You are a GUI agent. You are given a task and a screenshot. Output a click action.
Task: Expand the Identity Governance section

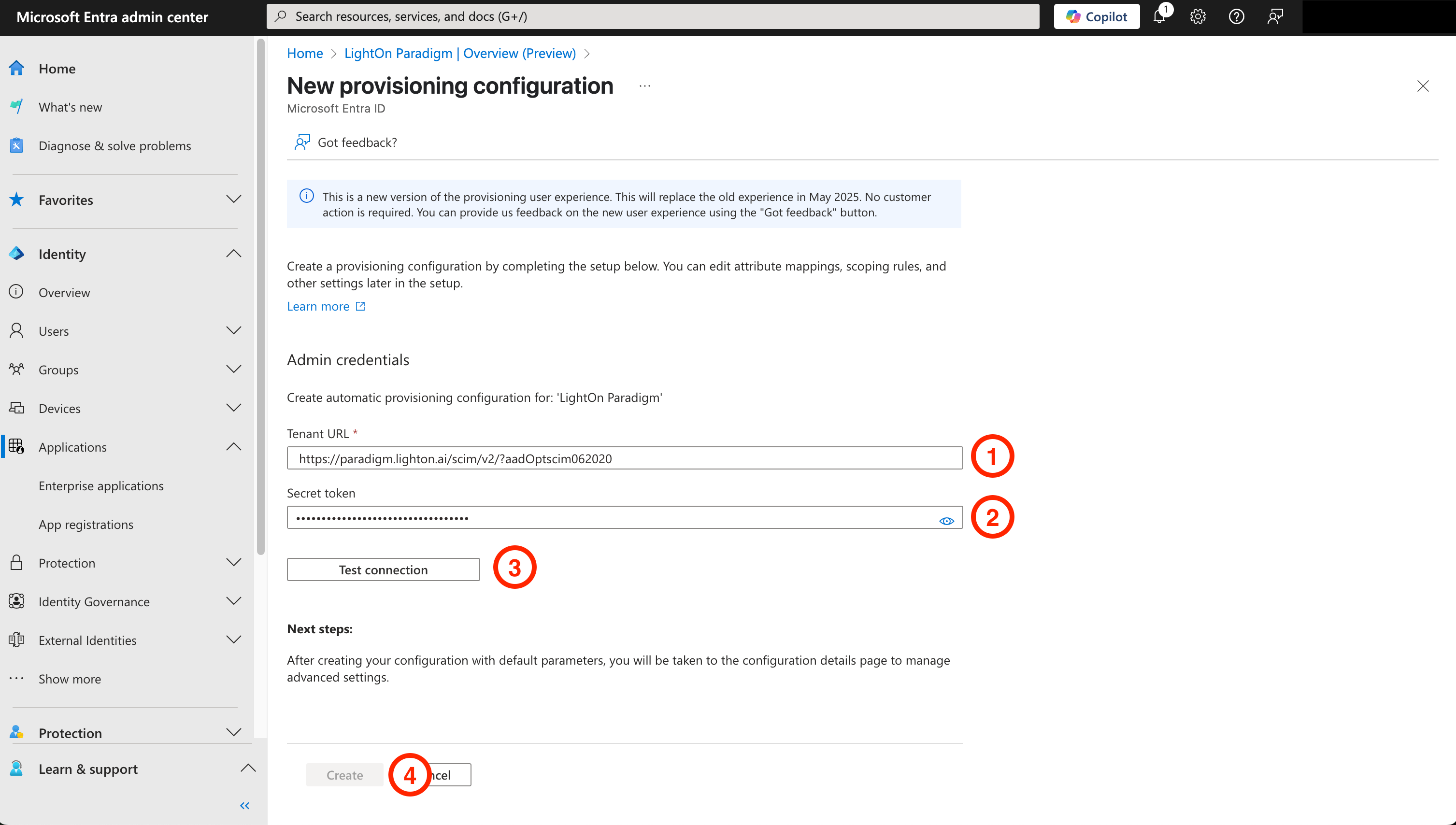[x=233, y=601]
